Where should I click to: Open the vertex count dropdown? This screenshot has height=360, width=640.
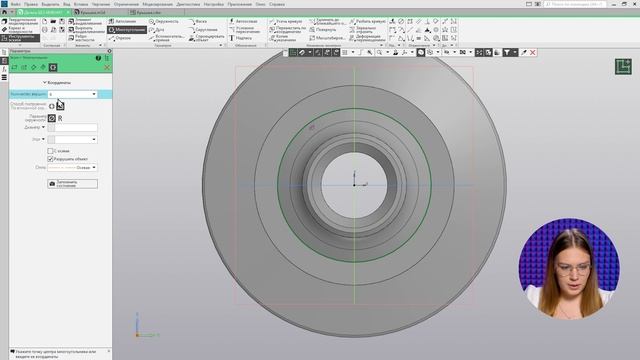[x=94, y=94]
